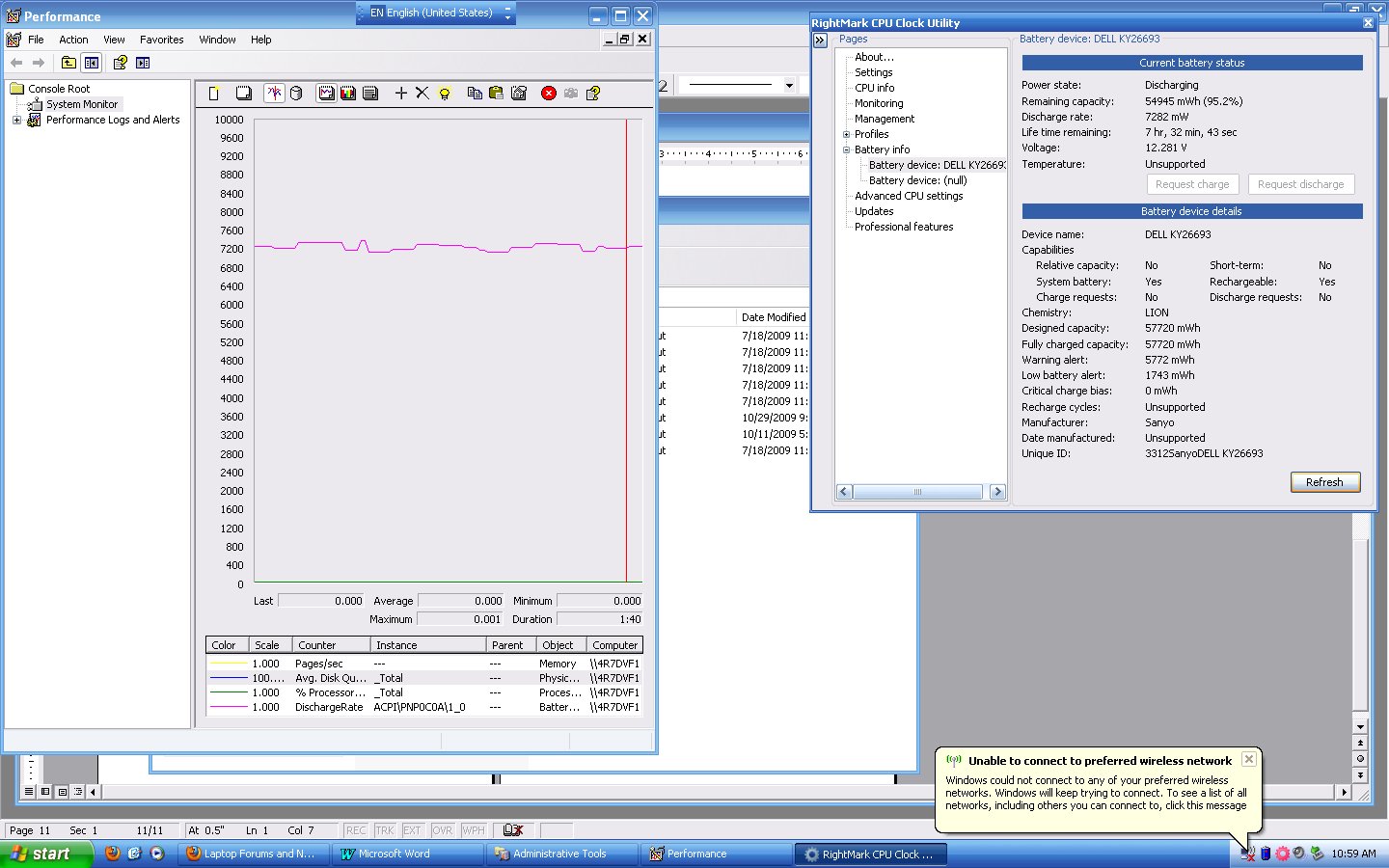Click the spelling status book icon in Word

(x=513, y=830)
